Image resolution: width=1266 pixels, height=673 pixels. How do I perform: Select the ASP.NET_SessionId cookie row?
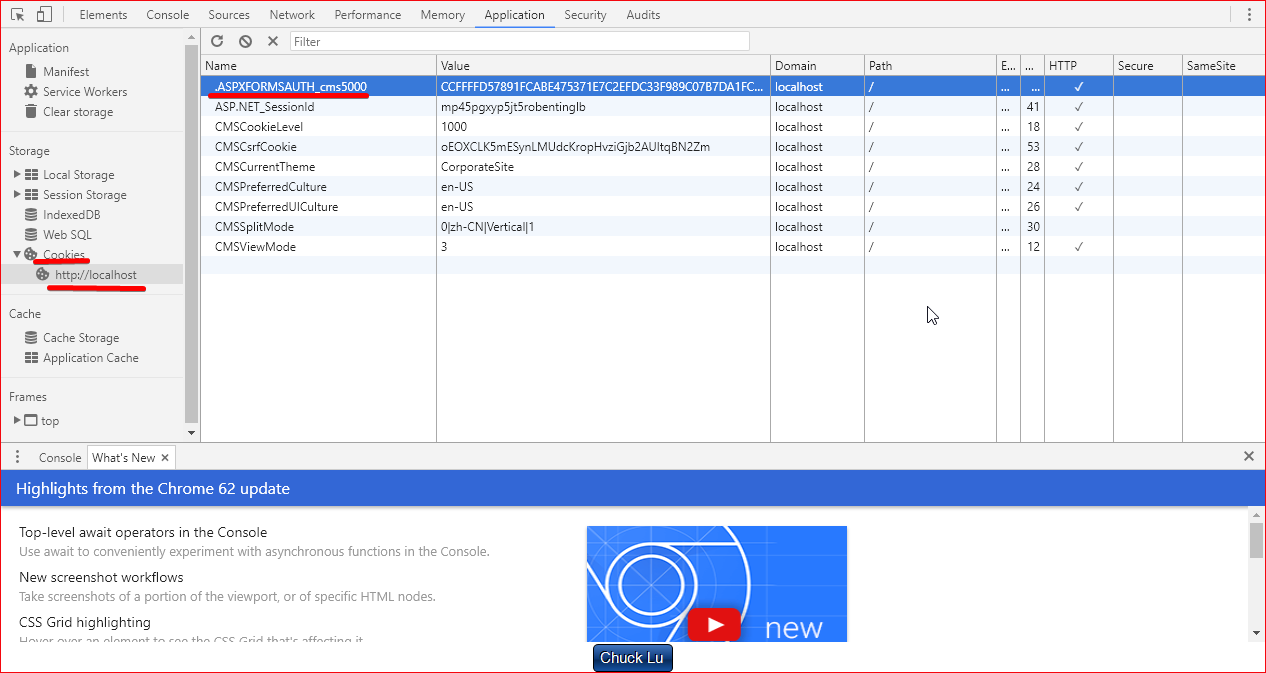coord(733,107)
